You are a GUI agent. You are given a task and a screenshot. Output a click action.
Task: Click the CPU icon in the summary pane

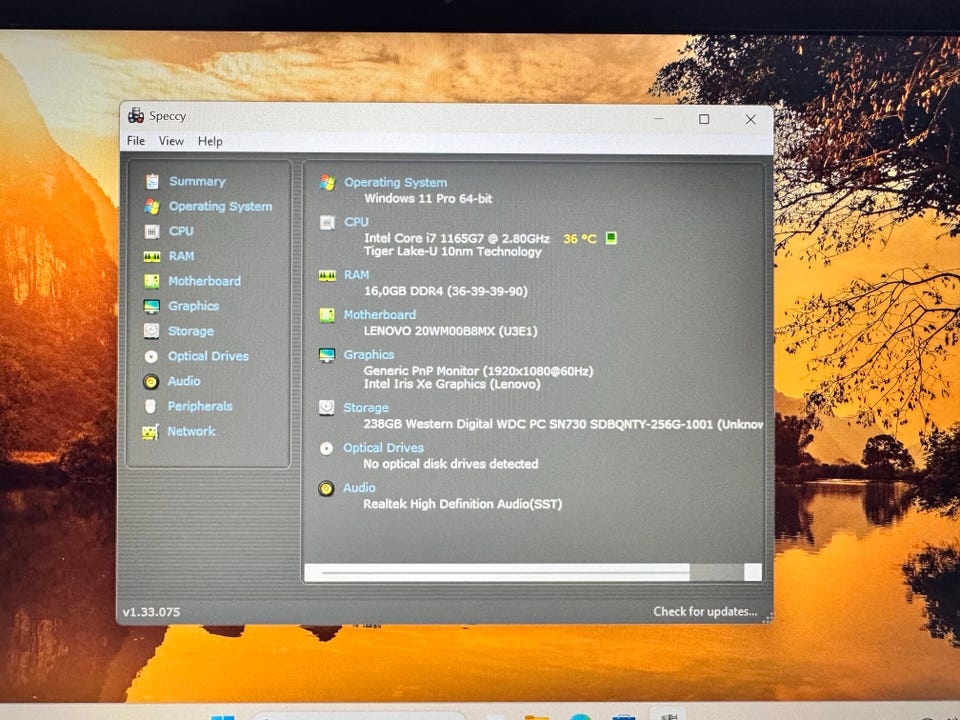[327, 222]
